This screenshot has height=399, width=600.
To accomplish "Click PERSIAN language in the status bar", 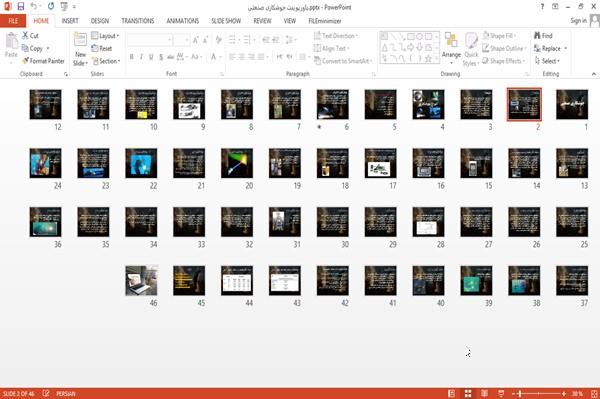I will pos(66,393).
